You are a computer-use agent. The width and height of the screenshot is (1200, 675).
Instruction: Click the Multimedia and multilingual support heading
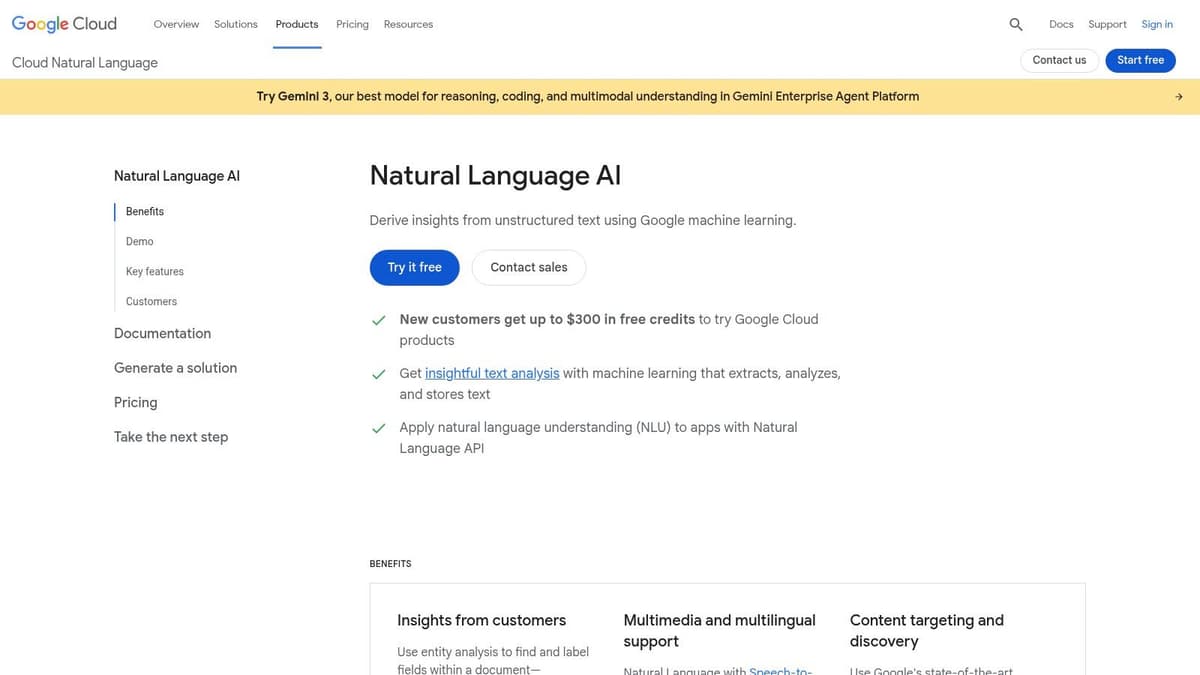coord(719,631)
